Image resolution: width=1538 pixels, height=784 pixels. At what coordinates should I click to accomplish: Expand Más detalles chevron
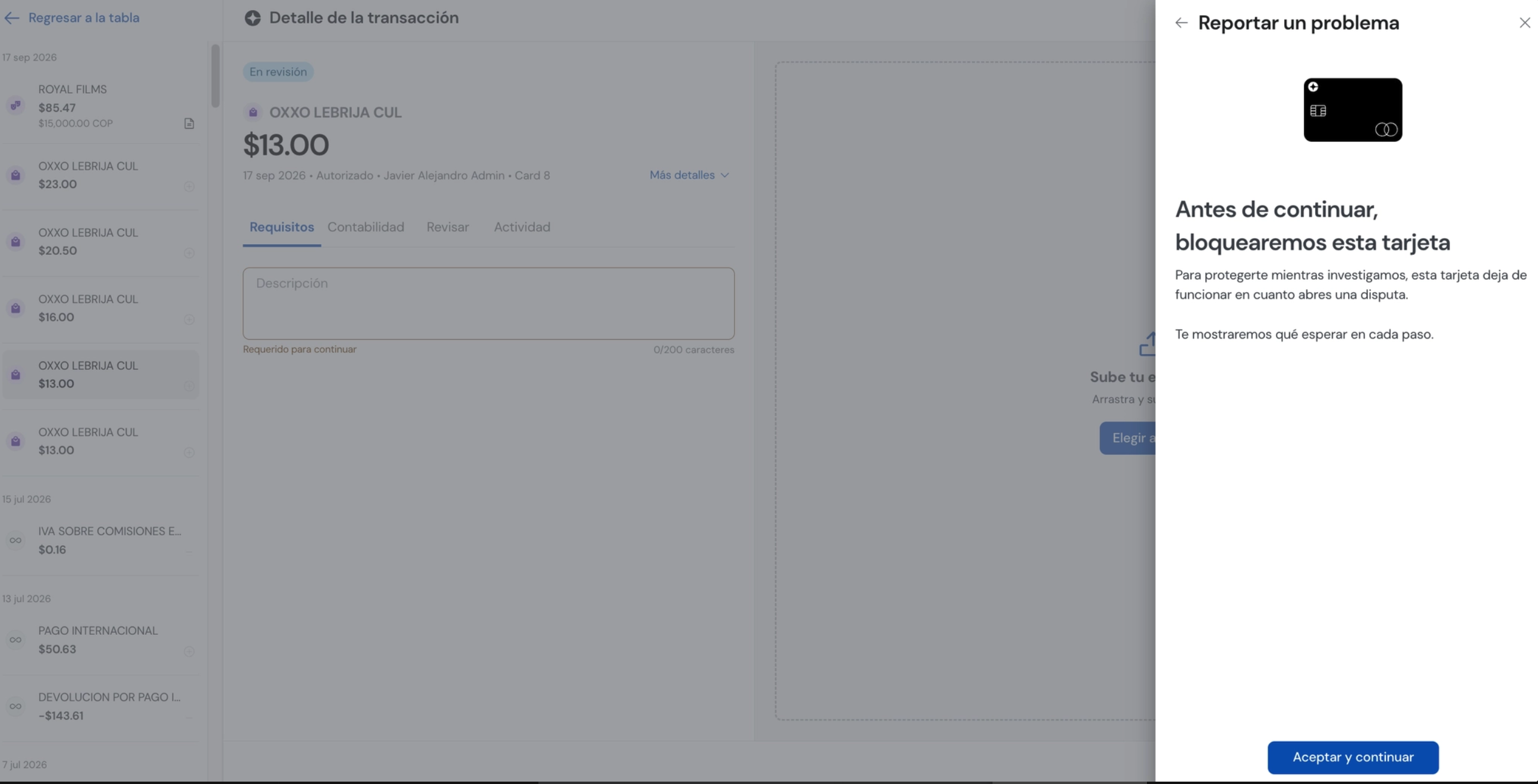725,175
